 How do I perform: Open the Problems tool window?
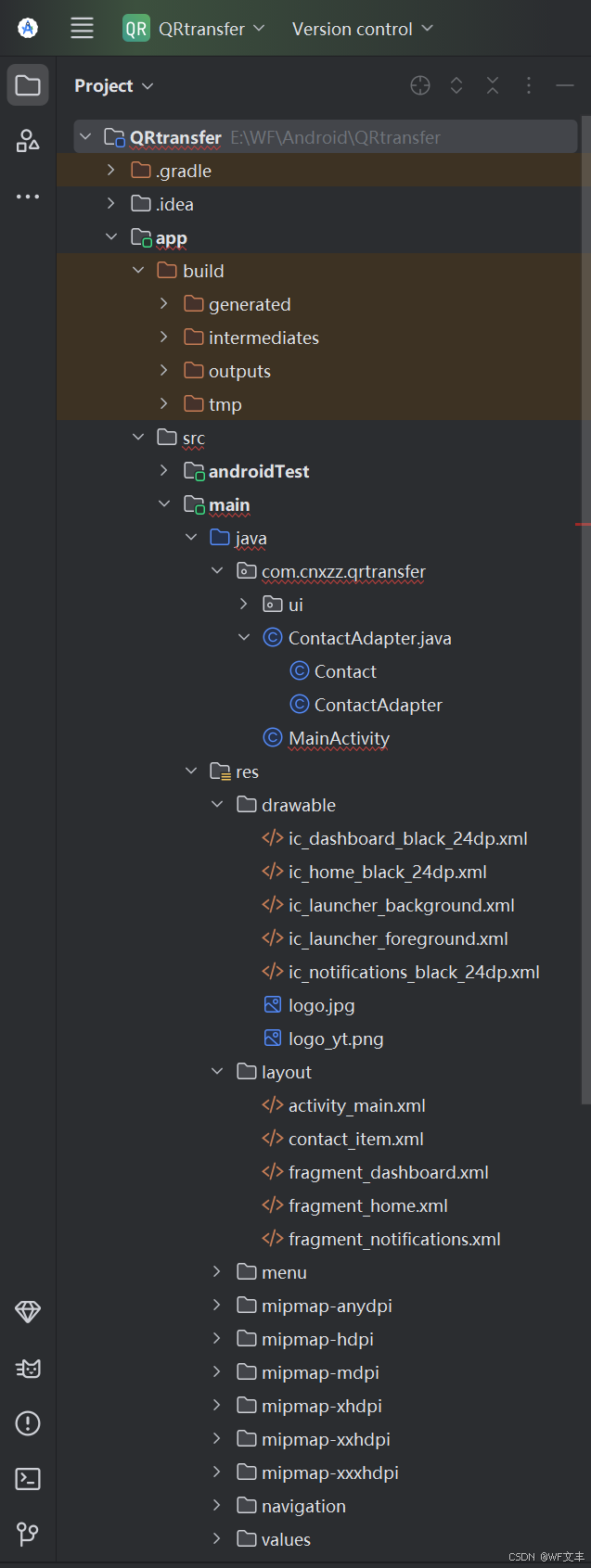28,1423
